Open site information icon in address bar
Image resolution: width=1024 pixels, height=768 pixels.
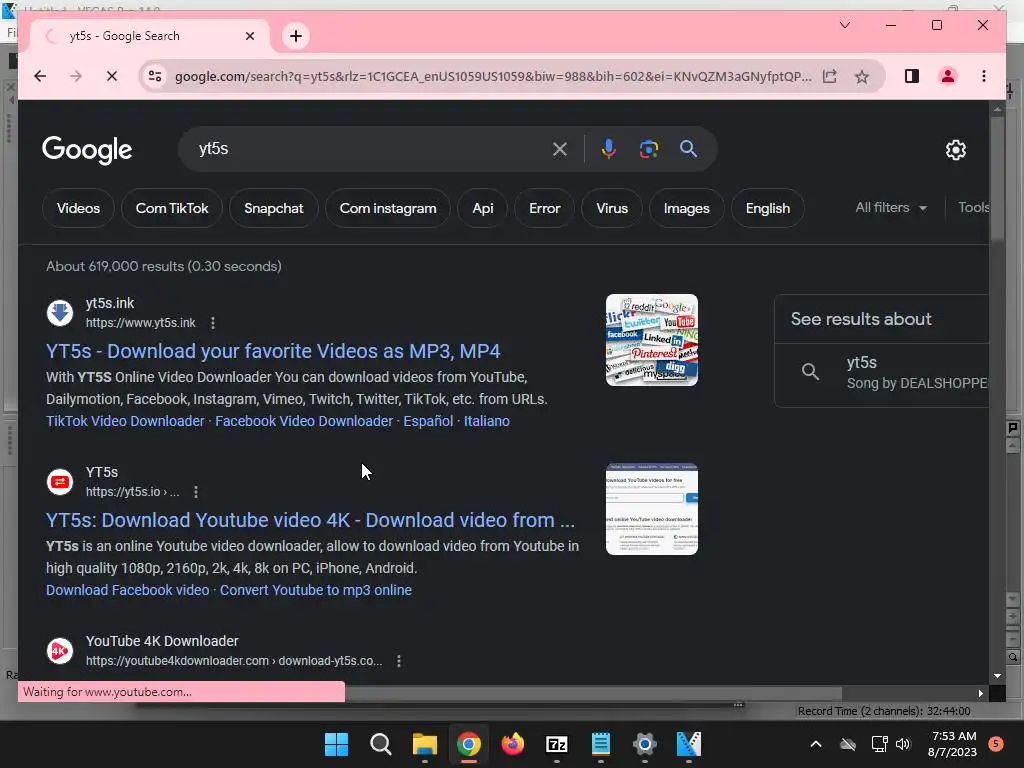pyautogui.click(x=155, y=76)
